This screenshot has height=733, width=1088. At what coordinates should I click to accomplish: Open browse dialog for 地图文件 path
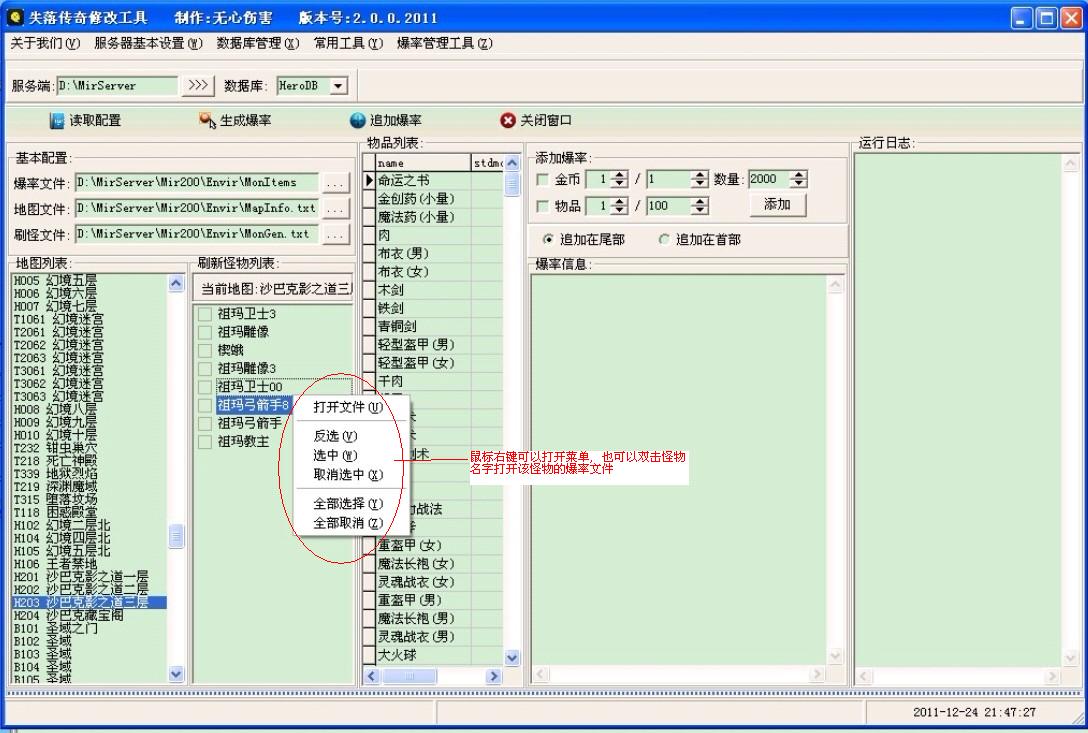(335, 209)
